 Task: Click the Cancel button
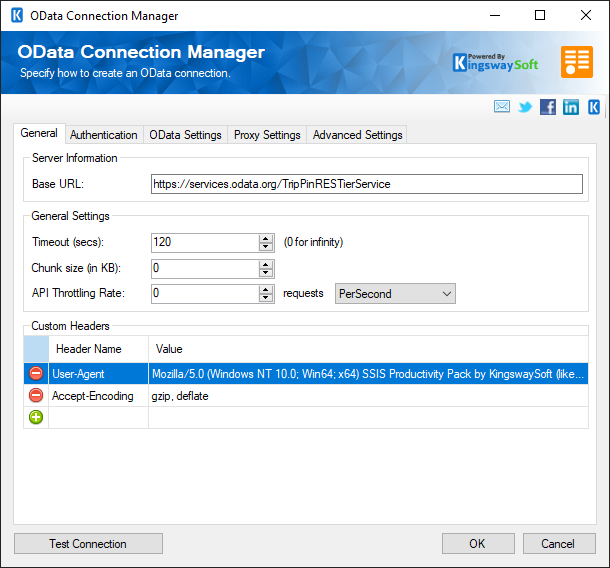click(x=559, y=543)
